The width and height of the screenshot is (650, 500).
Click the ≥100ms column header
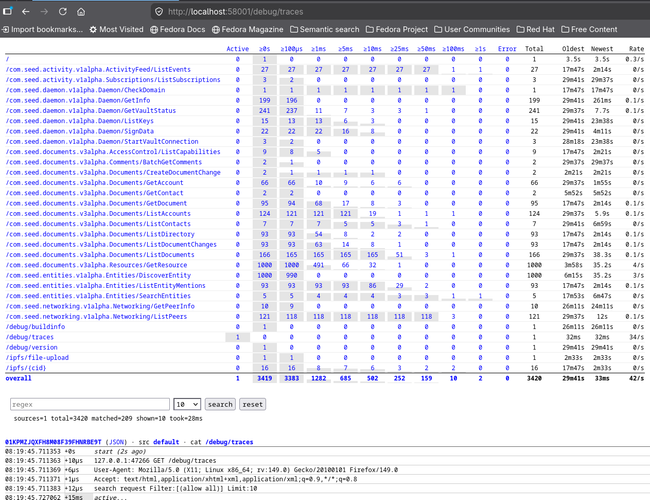(x=452, y=48)
